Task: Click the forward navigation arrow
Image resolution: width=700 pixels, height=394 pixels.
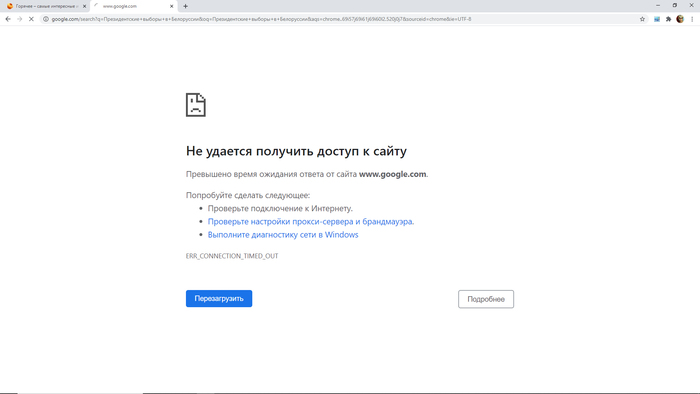Action: pyautogui.click(x=20, y=19)
